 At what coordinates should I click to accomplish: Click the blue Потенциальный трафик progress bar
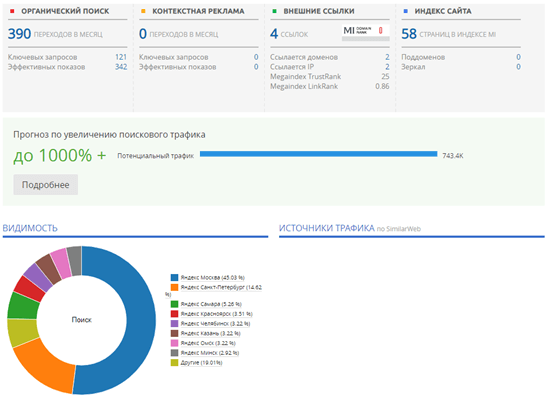319,154
